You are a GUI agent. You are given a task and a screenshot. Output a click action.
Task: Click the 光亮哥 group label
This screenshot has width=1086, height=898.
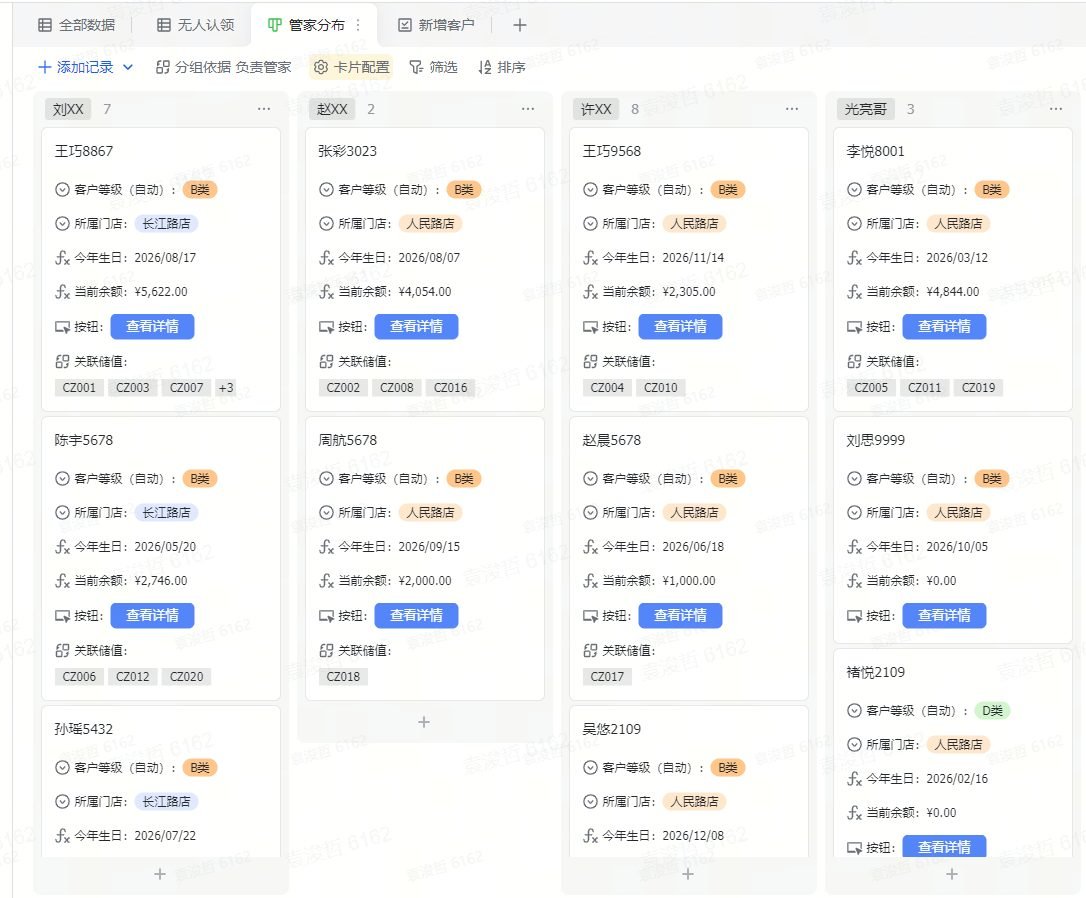pyautogui.click(x=866, y=109)
